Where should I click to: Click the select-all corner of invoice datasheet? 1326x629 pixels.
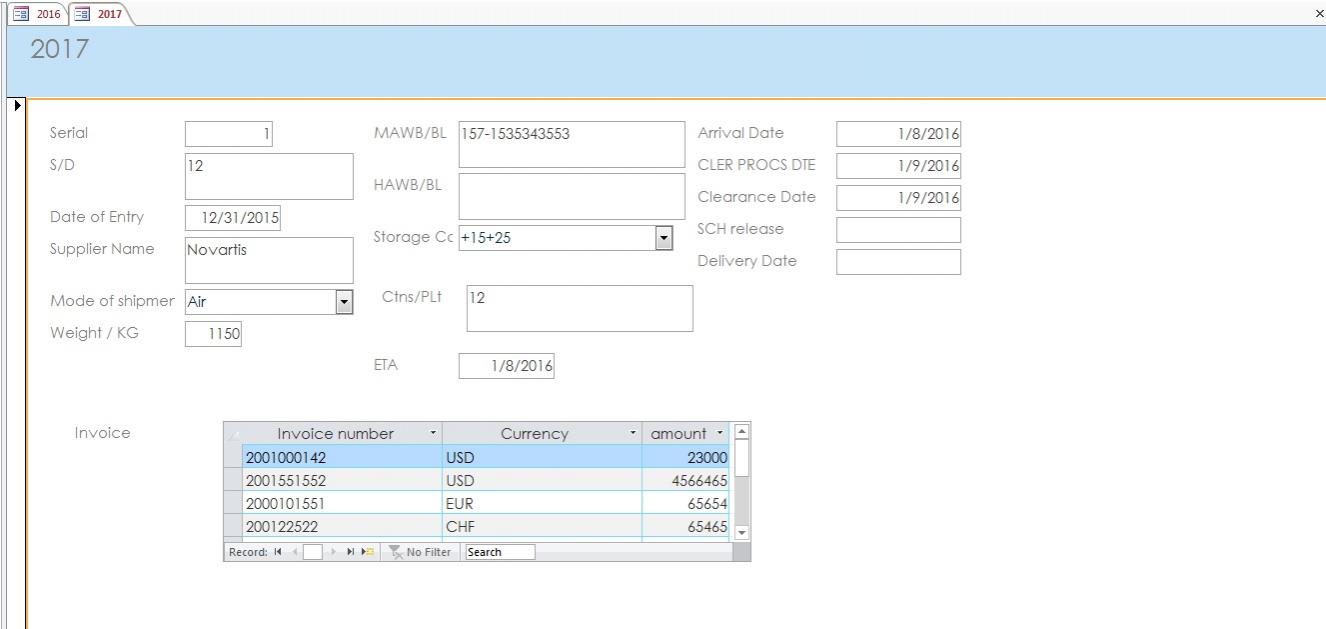233,433
